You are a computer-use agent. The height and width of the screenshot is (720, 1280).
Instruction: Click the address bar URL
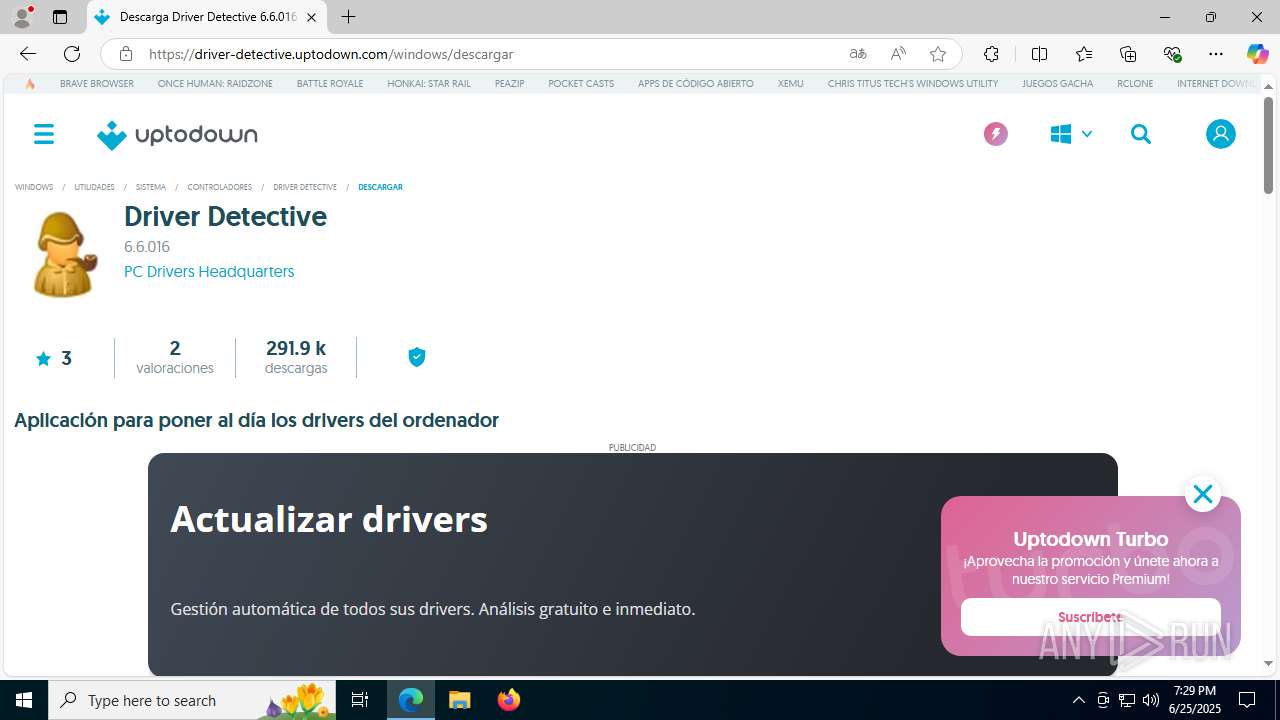(331, 54)
